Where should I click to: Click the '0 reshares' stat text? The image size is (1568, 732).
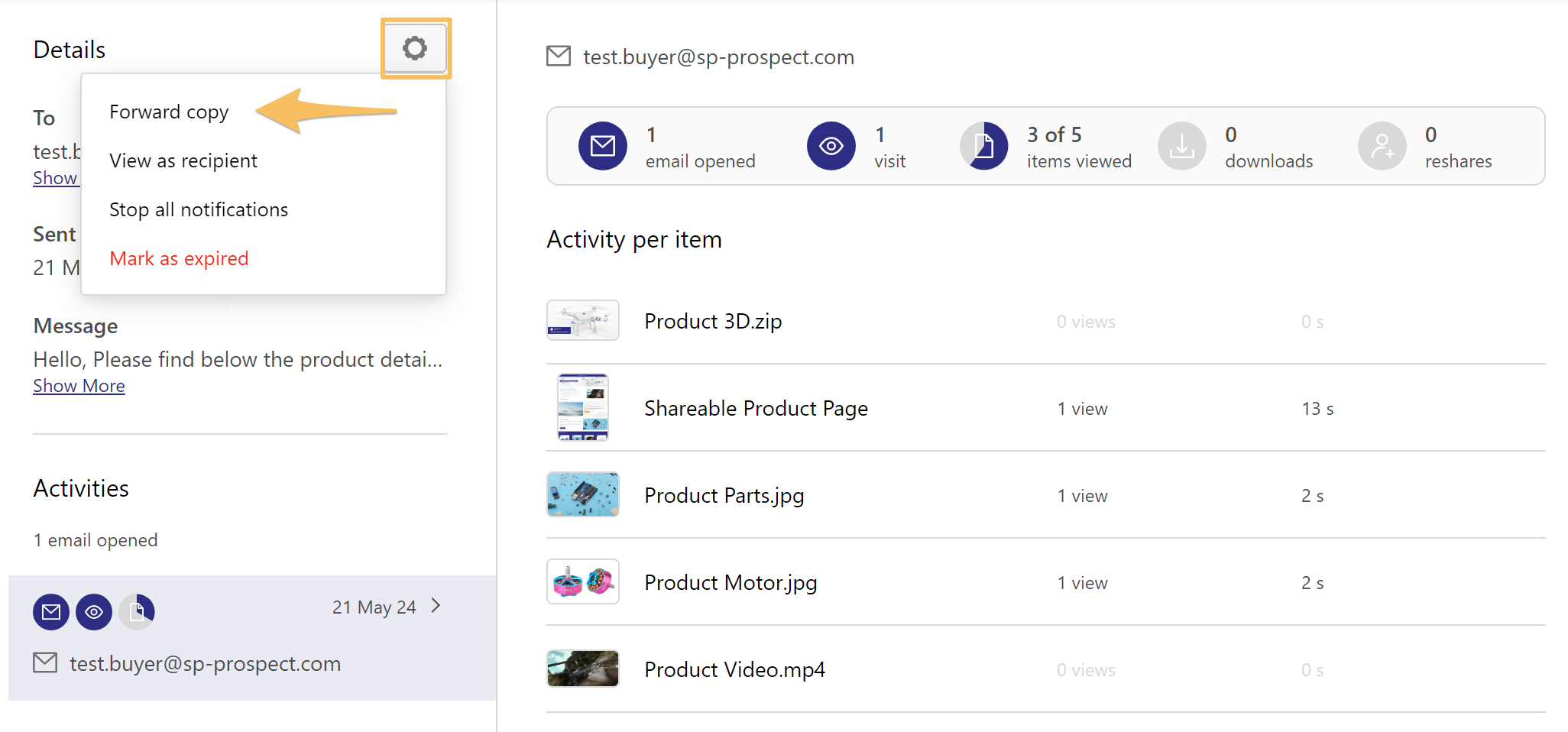(x=1458, y=147)
